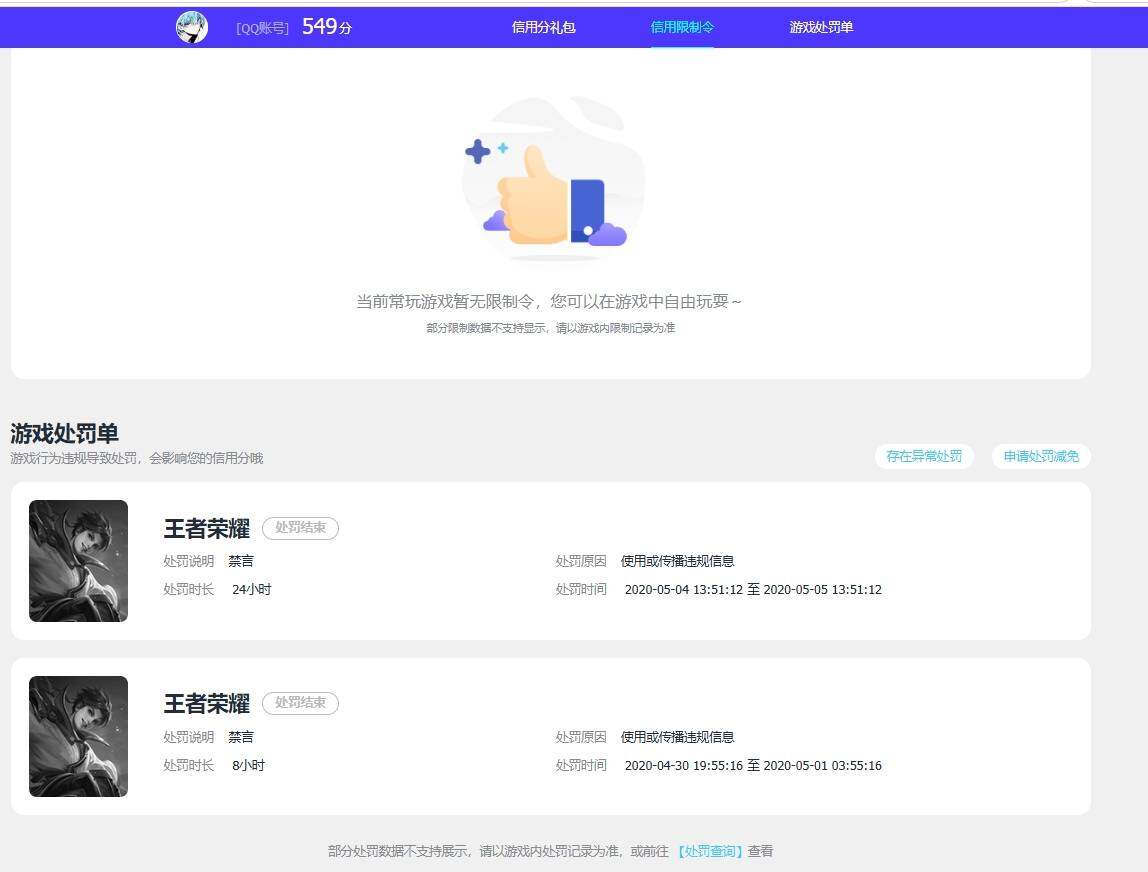Screen dimensions: 1148x872
Task: Click the 游戏处罚单 section heading
Action: [x=64, y=433]
